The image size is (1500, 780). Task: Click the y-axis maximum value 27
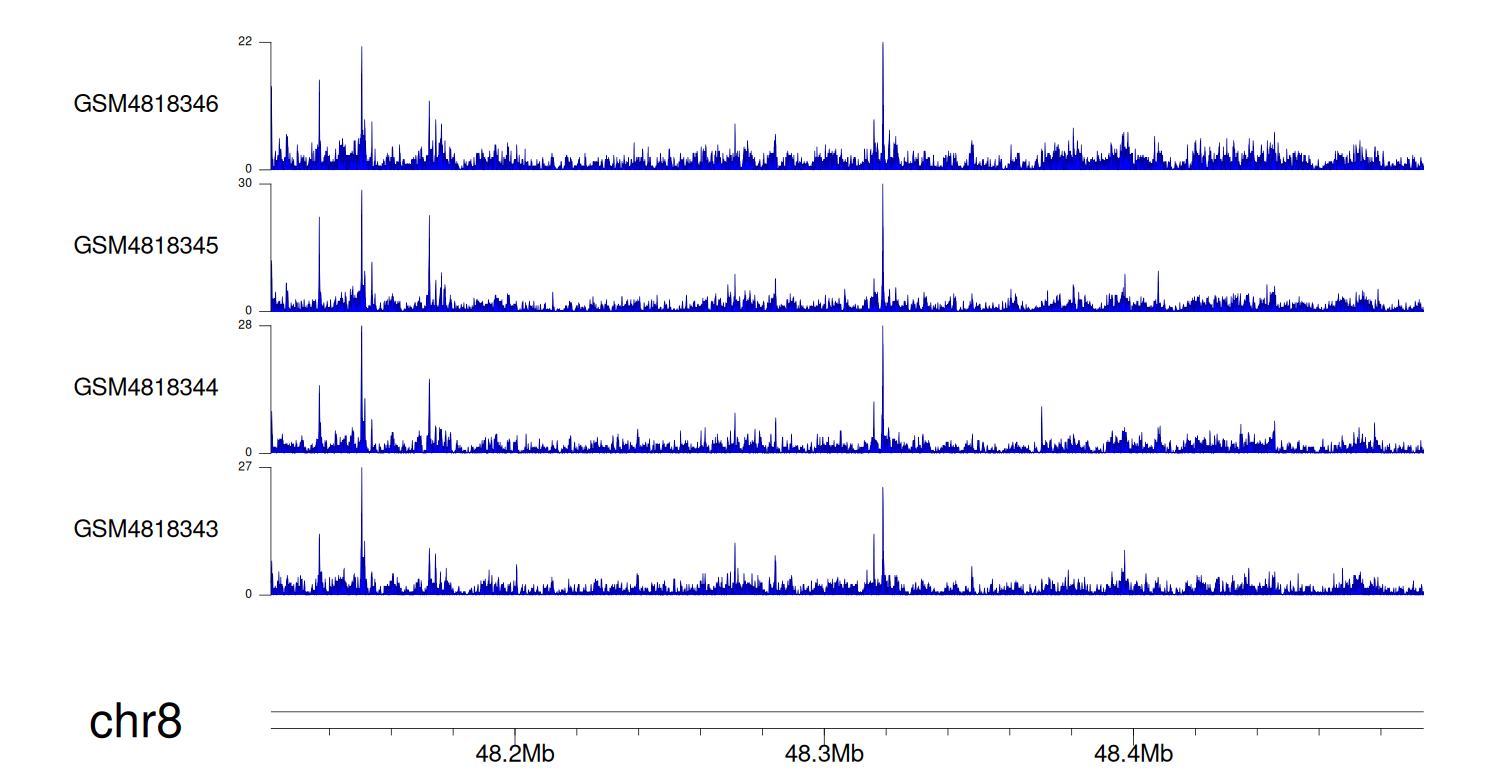click(245, 467)
